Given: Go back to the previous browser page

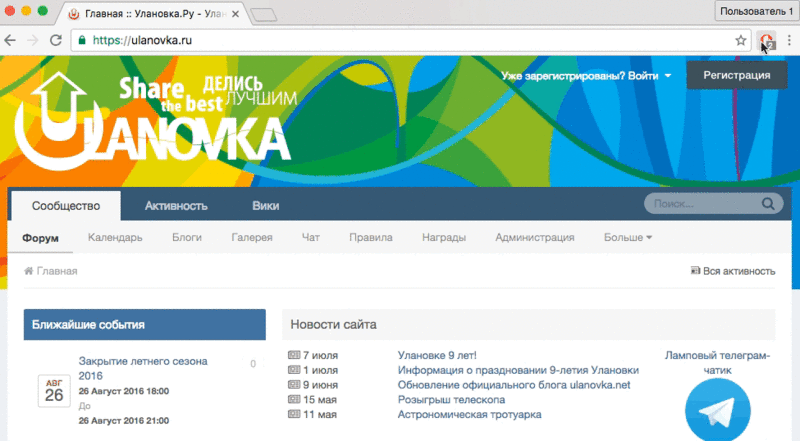Looking at the screenshot, I should (10, 40).
